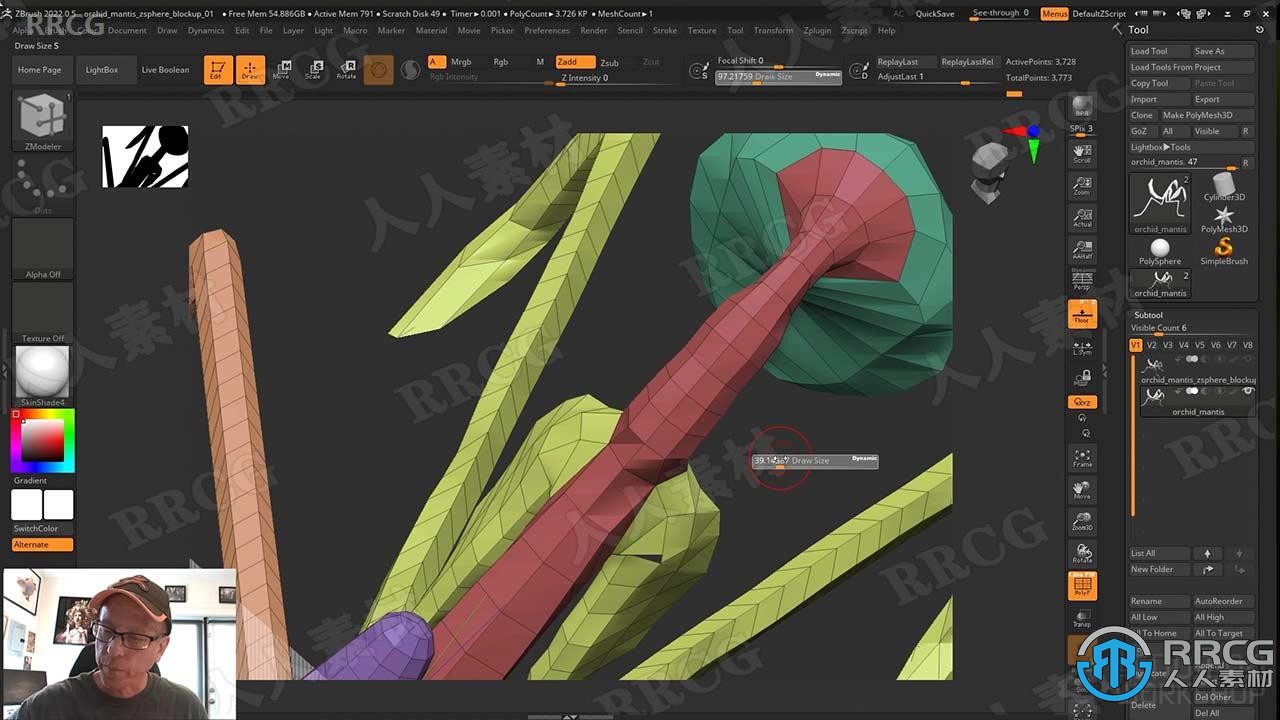
Task: Click the sculptris-style sphere icon beside Gizmo
Action: [x=410, y=70]
